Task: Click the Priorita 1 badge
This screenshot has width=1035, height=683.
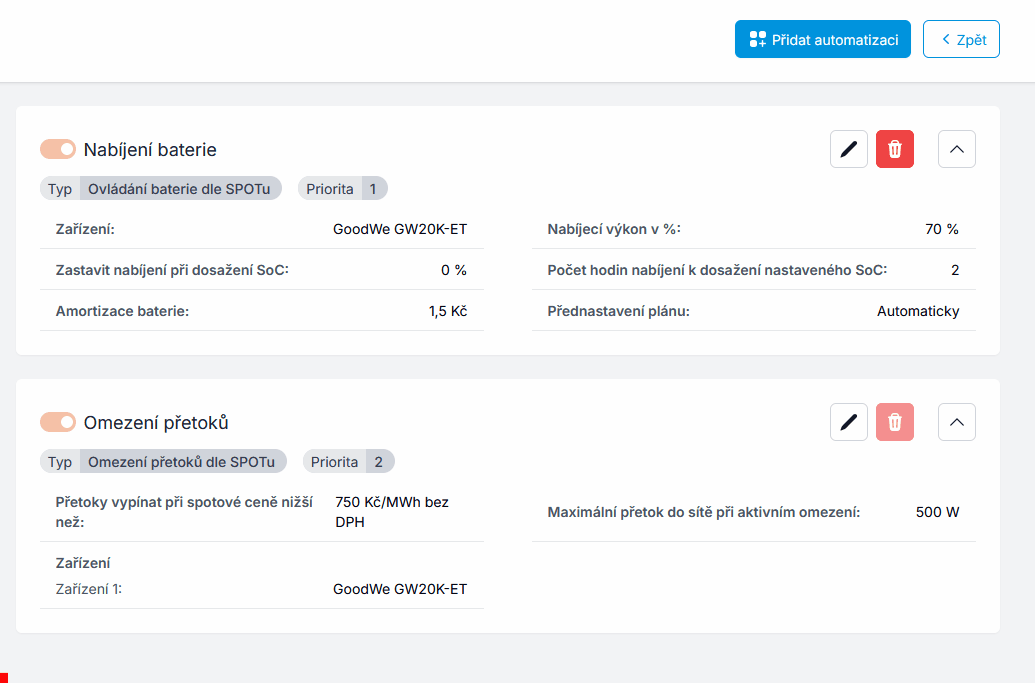Action: (x=342, y=188)
